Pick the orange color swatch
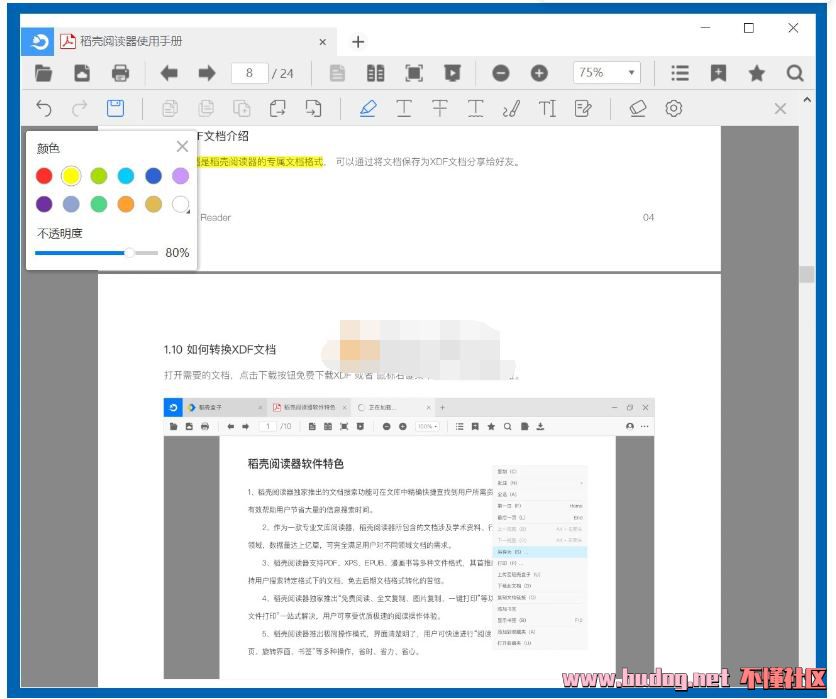 point(126,204)
